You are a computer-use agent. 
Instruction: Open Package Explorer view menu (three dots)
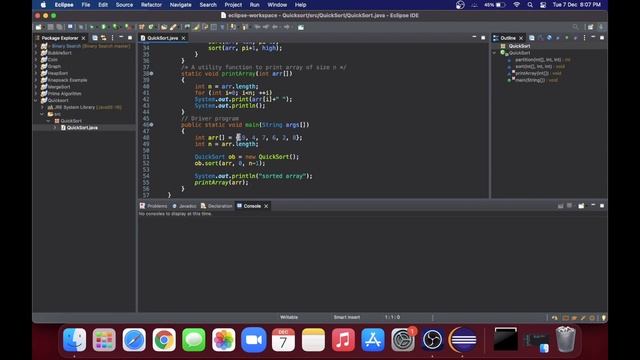click(113, 38)
